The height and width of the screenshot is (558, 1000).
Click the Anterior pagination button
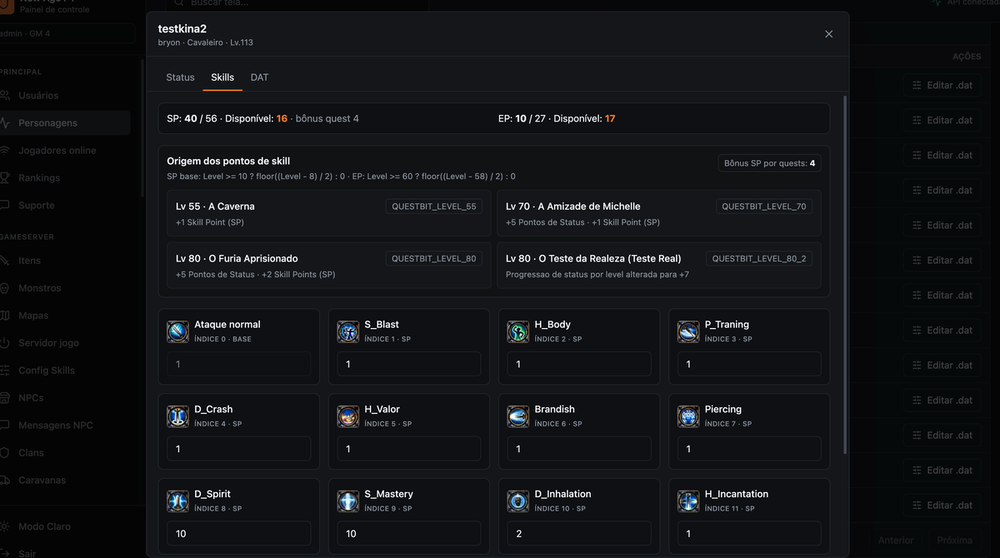[x=895, y=540]
